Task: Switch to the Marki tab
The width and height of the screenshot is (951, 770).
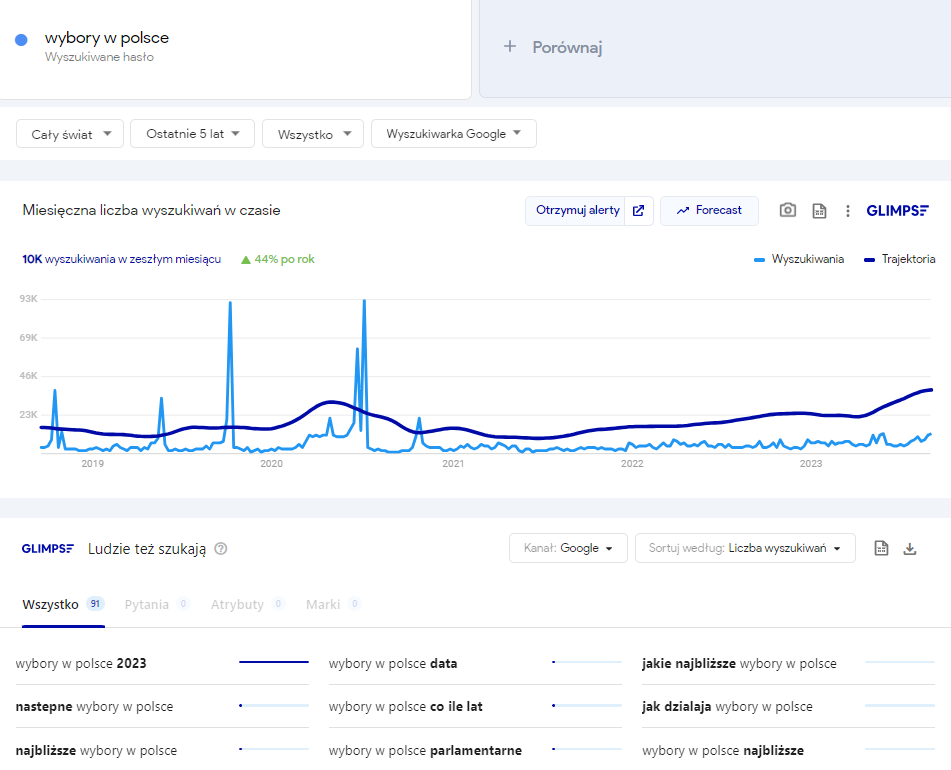Action: coord(334,604)
